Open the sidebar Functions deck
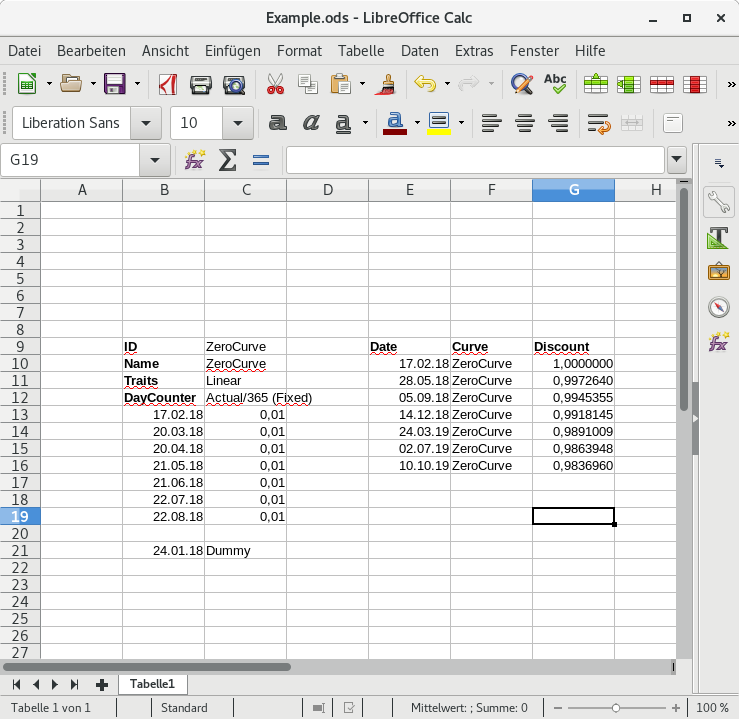This screenshot has width=739, height=719. (x=719, y=342)
